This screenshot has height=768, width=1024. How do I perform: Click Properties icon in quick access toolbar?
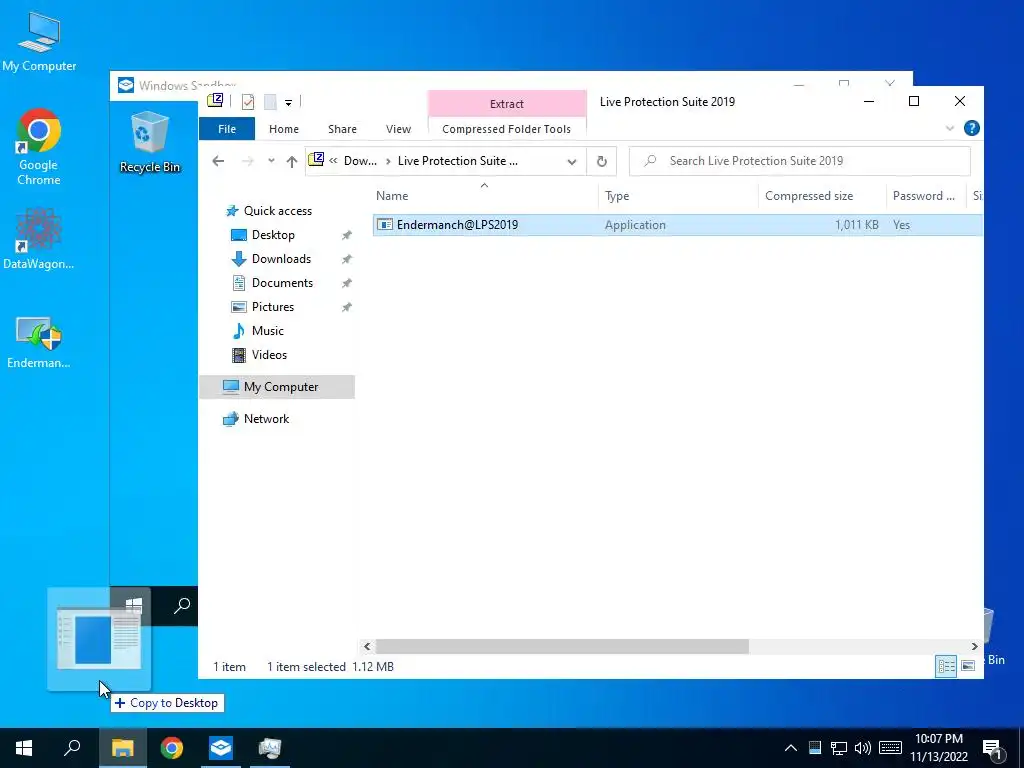coord(248,101)
